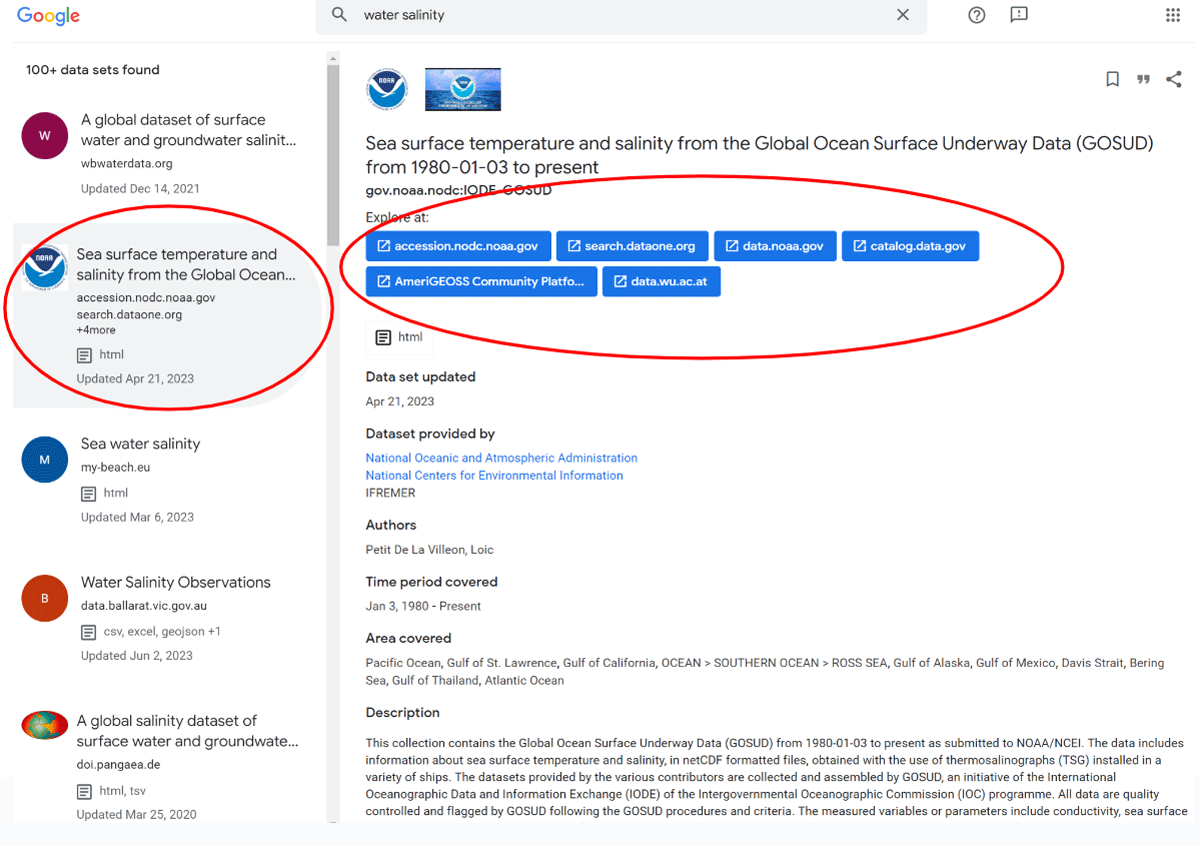This screenshot has height=846, width=1200.
Task: Click in the water salinity search field
Action: [x=620, y=15]
